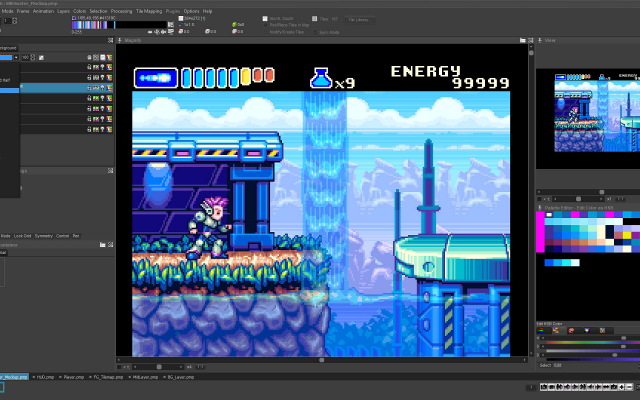
Task: Click Select below the HSB color sliders
Action: tap(545, 365)
